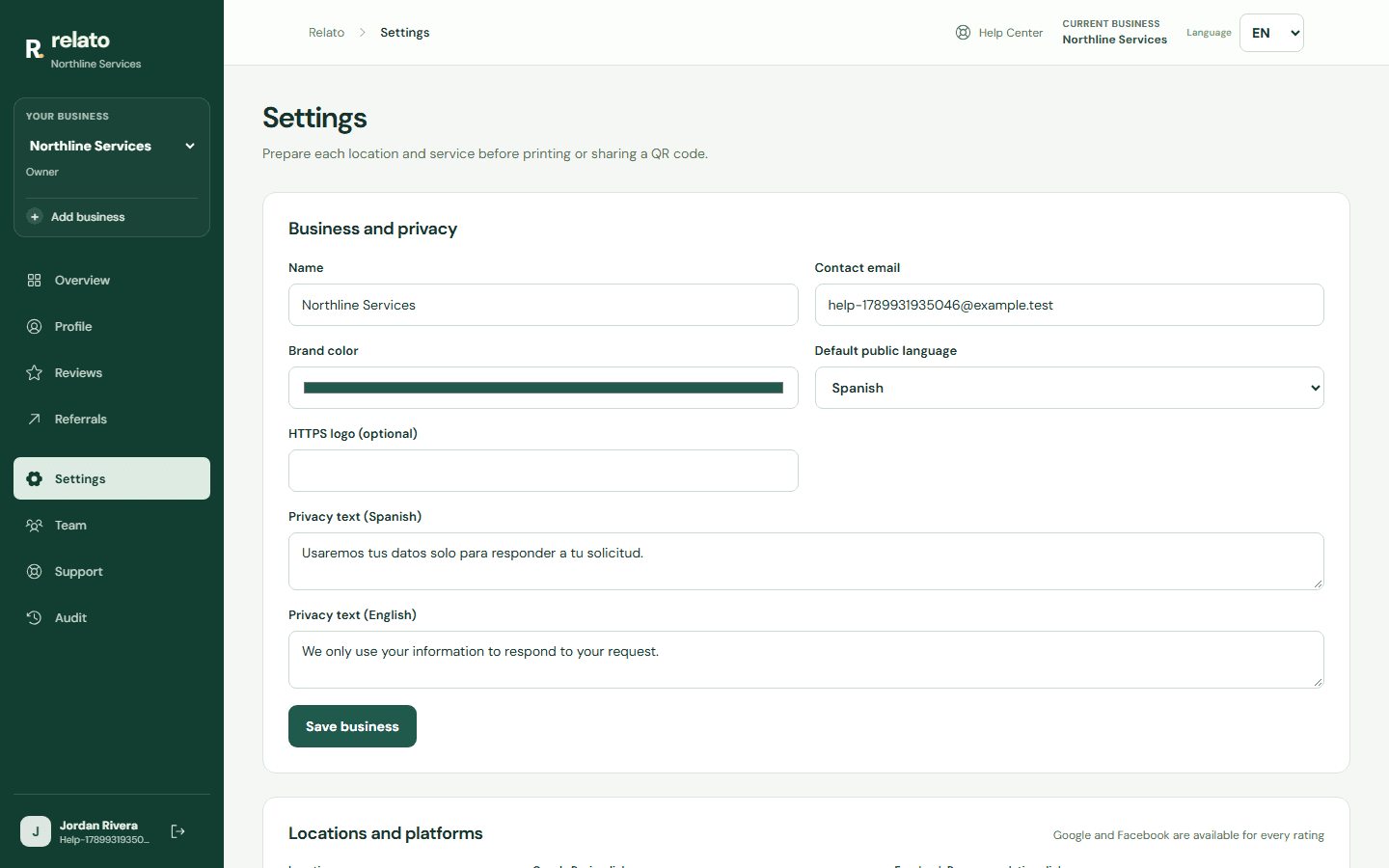1389x868 pixels.
Task: Open the EN language dropdown
Action: [1271, 33]
